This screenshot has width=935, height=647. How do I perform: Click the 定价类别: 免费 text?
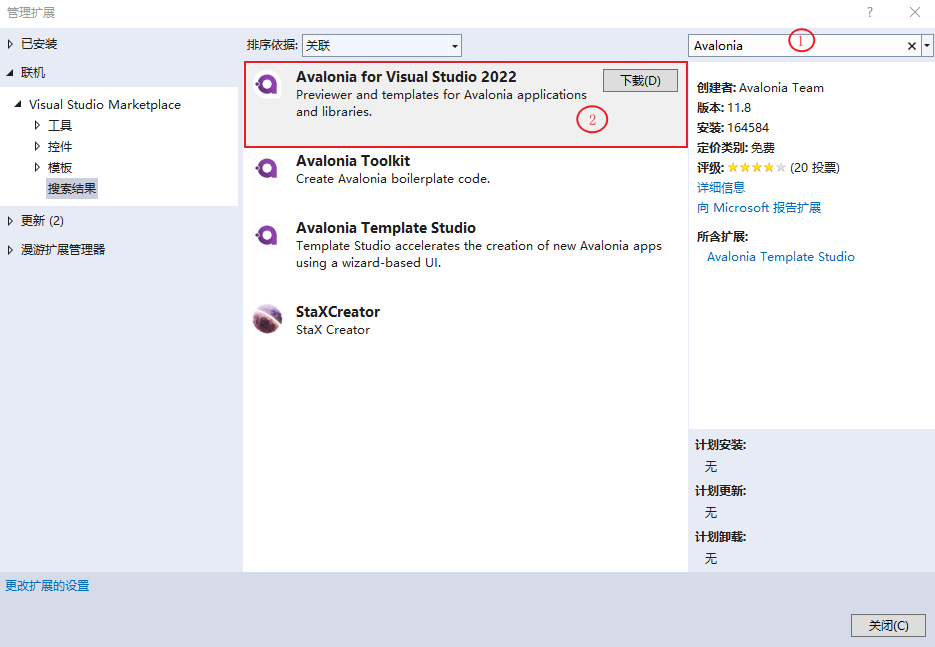click(736, 148)
